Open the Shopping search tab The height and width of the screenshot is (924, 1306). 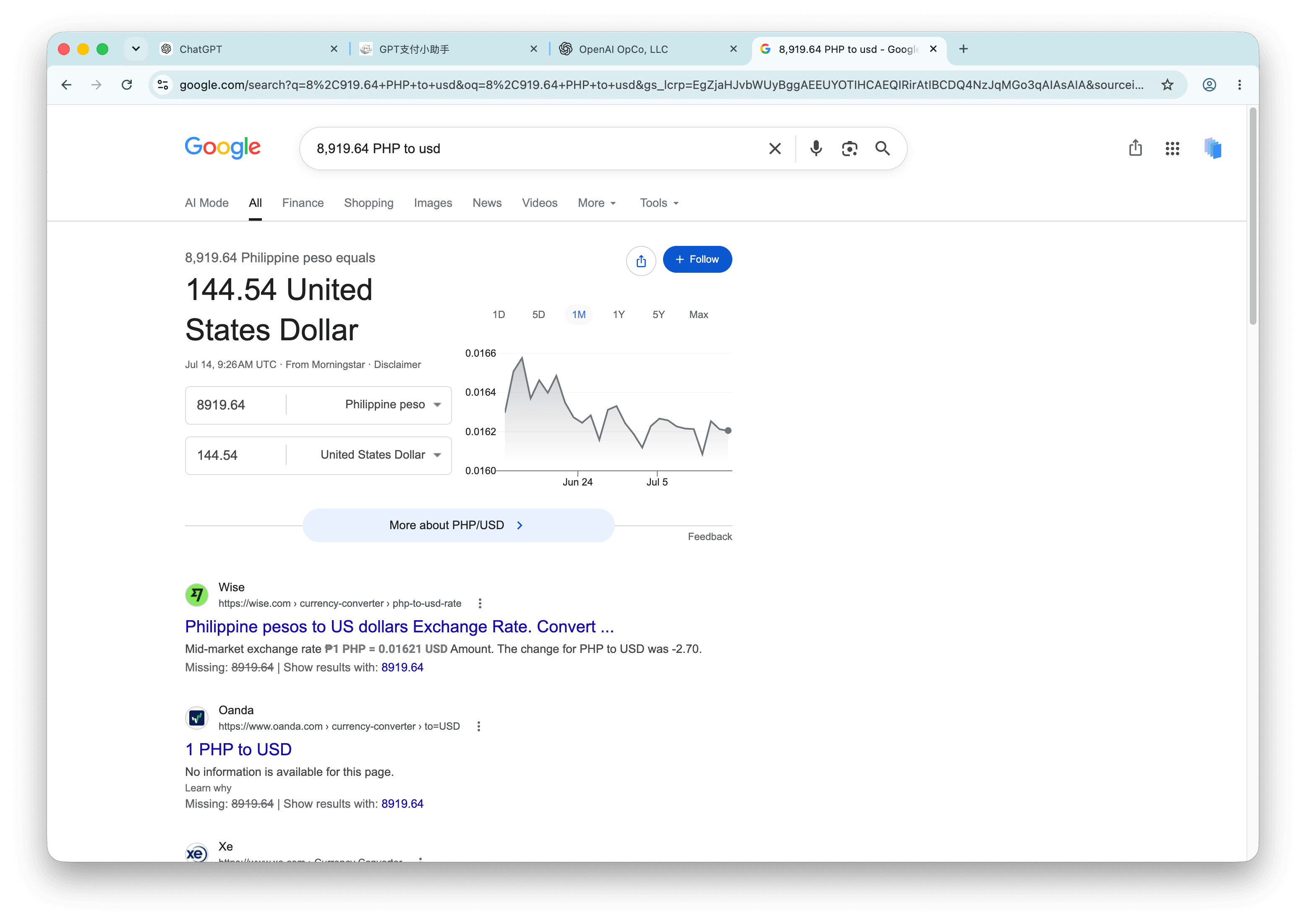point(369,203)
